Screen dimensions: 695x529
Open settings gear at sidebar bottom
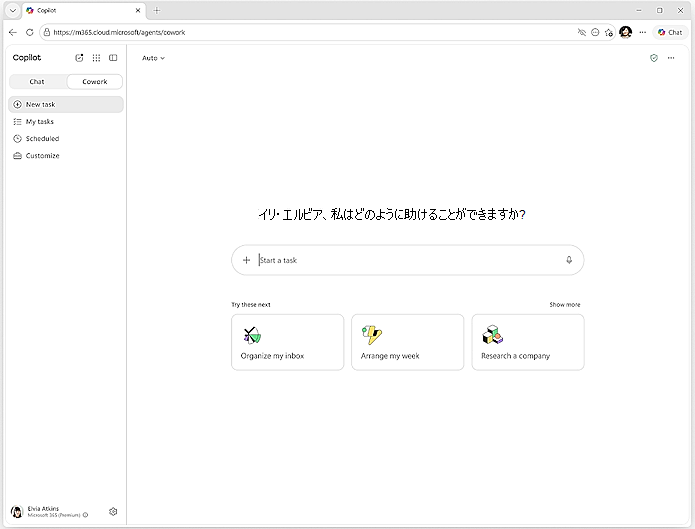[x=113, y=512]
